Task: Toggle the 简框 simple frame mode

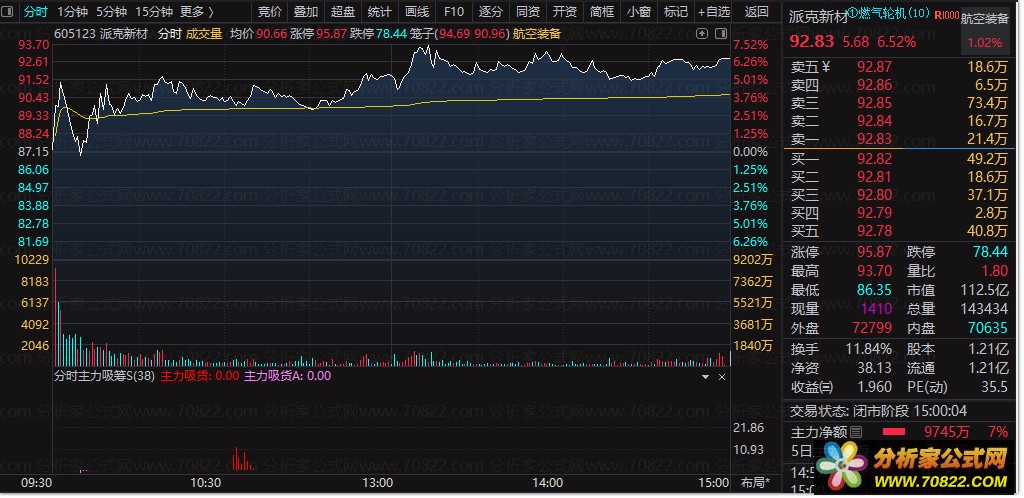Action: (x=601, y=12)
